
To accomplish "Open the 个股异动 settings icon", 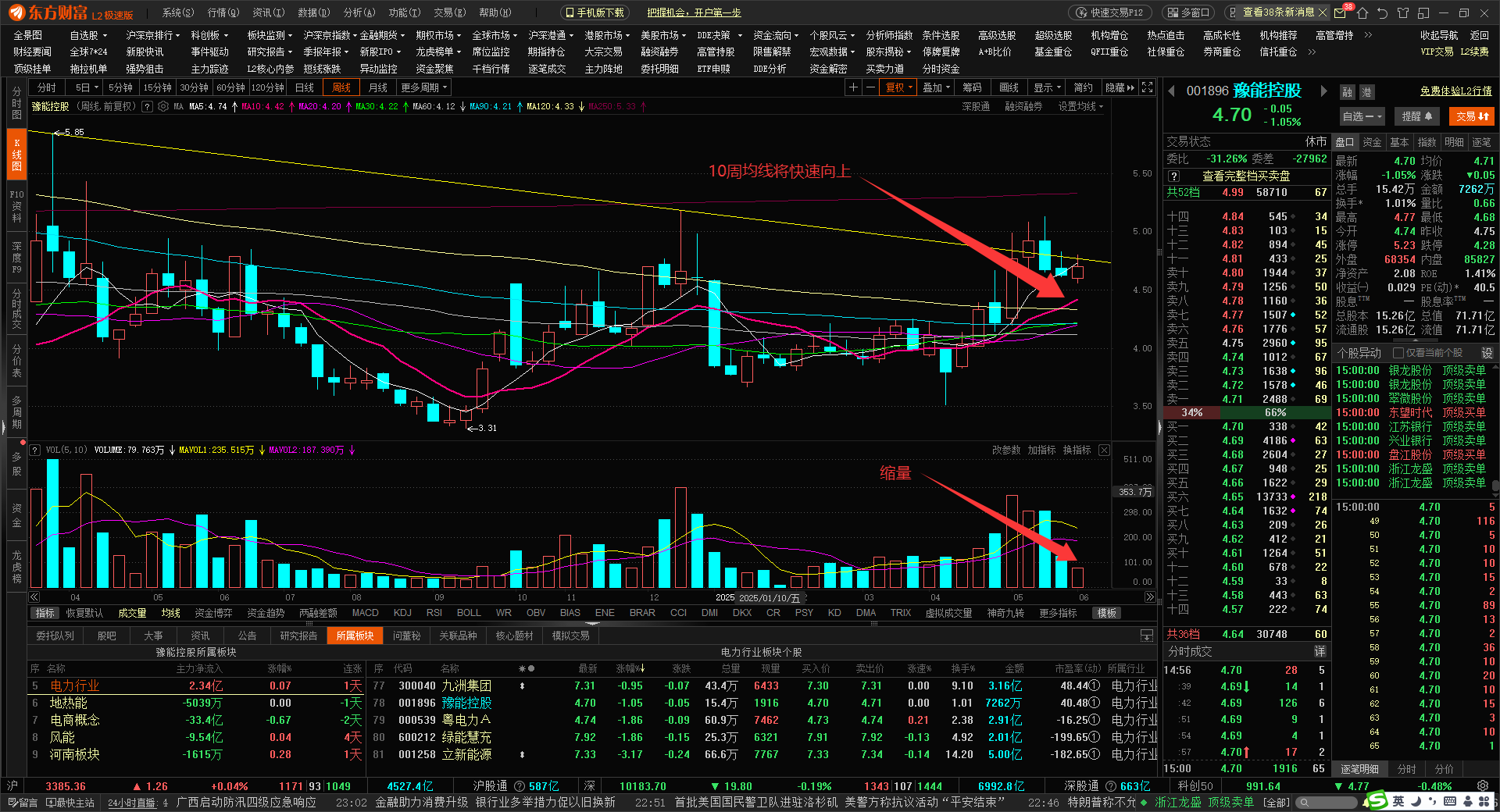I will click(x=1487, y=353).
